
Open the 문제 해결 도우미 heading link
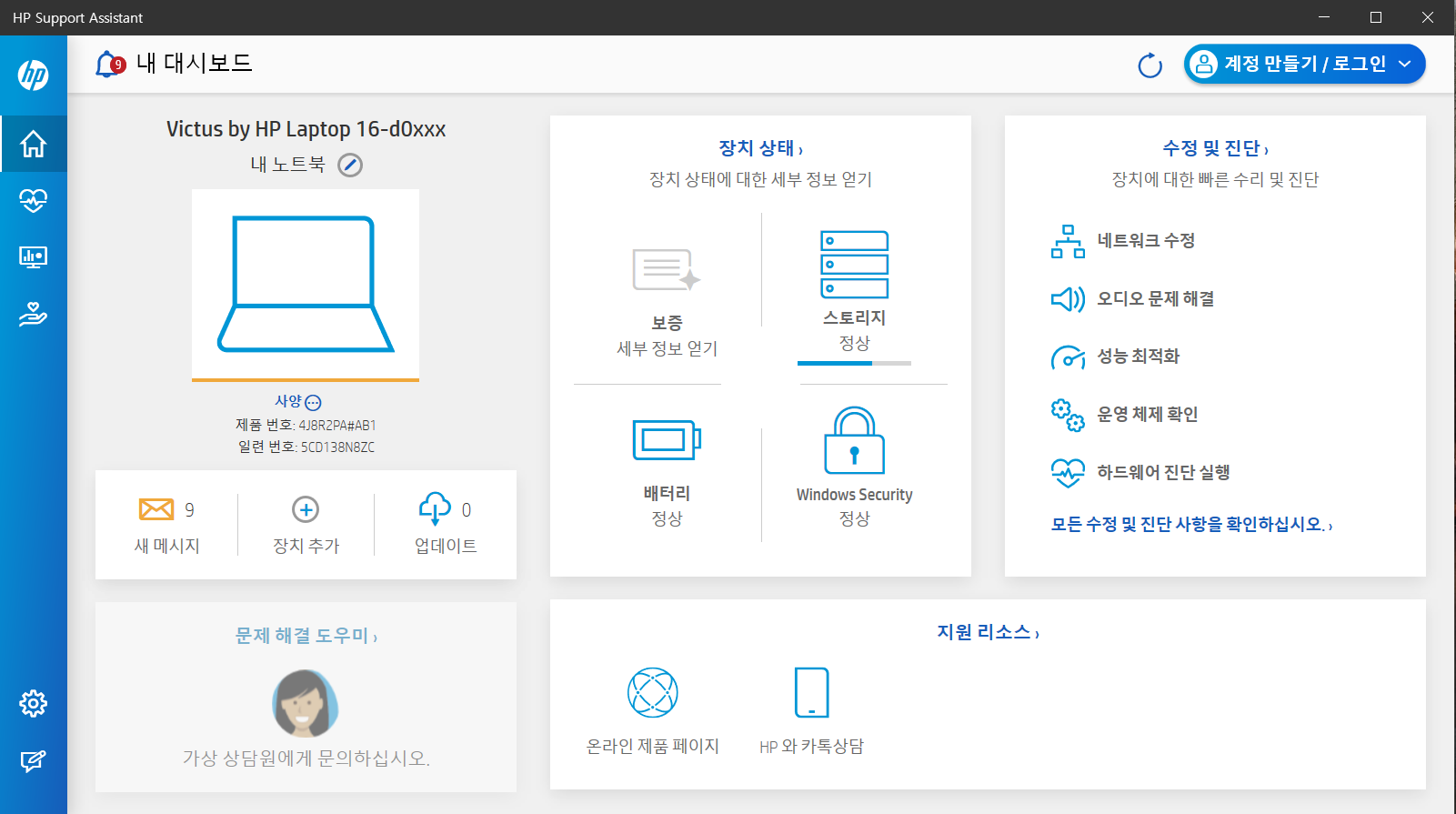(x=306, y=636)
